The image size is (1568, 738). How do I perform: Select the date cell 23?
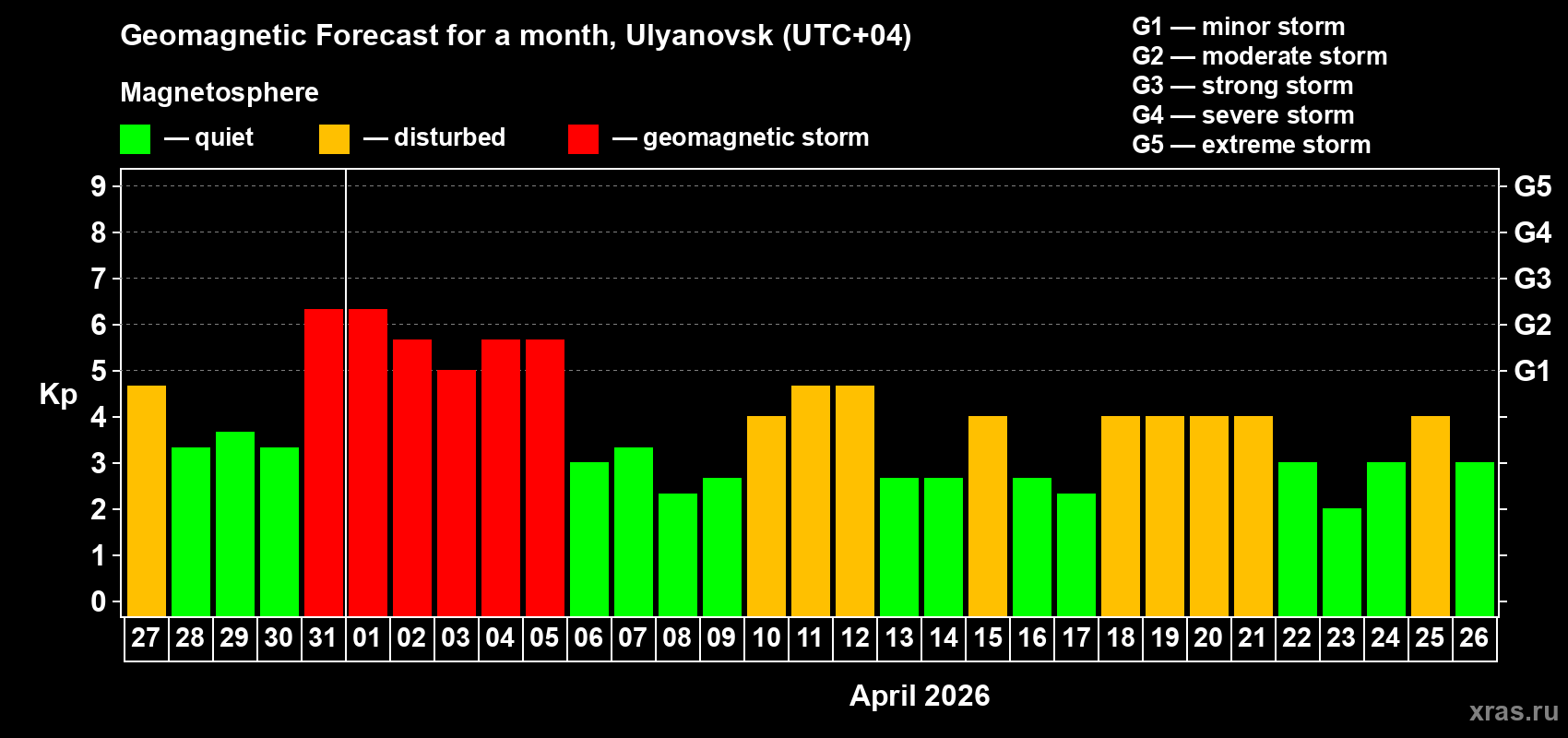(1341, 638)
